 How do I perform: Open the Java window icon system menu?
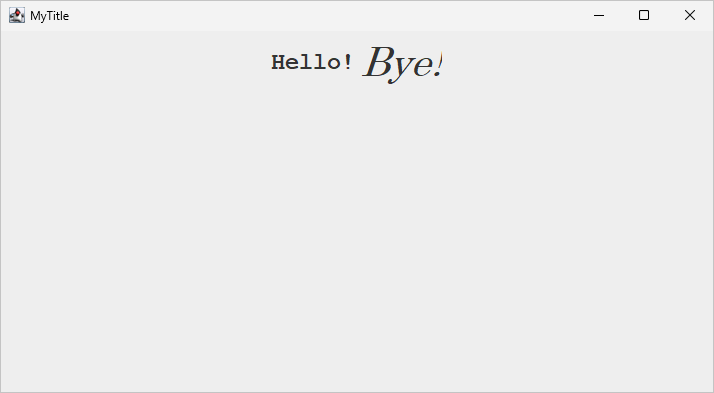click(17, 15)
